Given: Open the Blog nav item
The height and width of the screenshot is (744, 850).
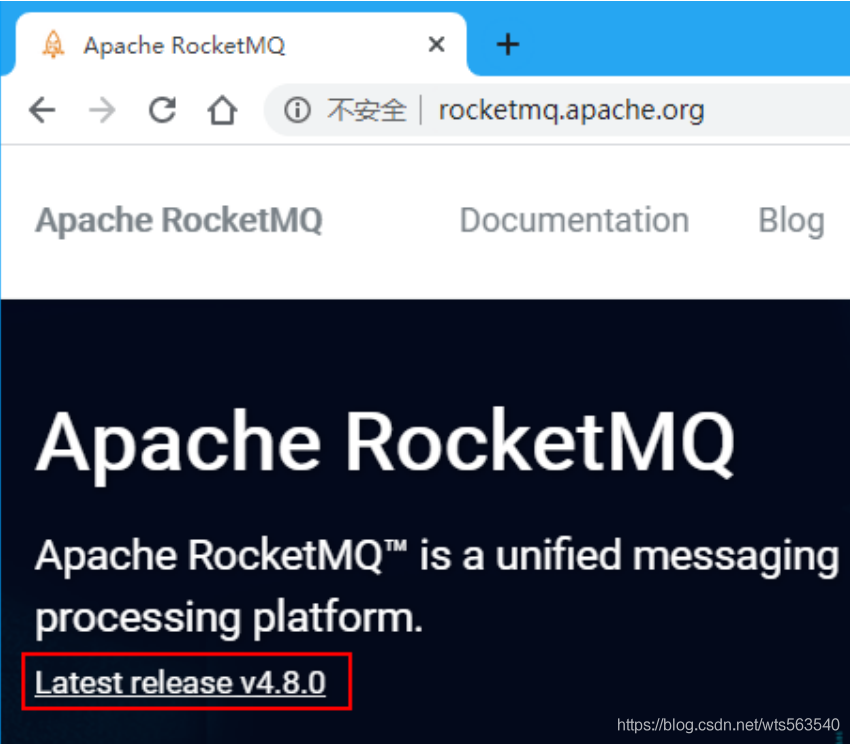Looking at the screenshot, I should (791, 221).
